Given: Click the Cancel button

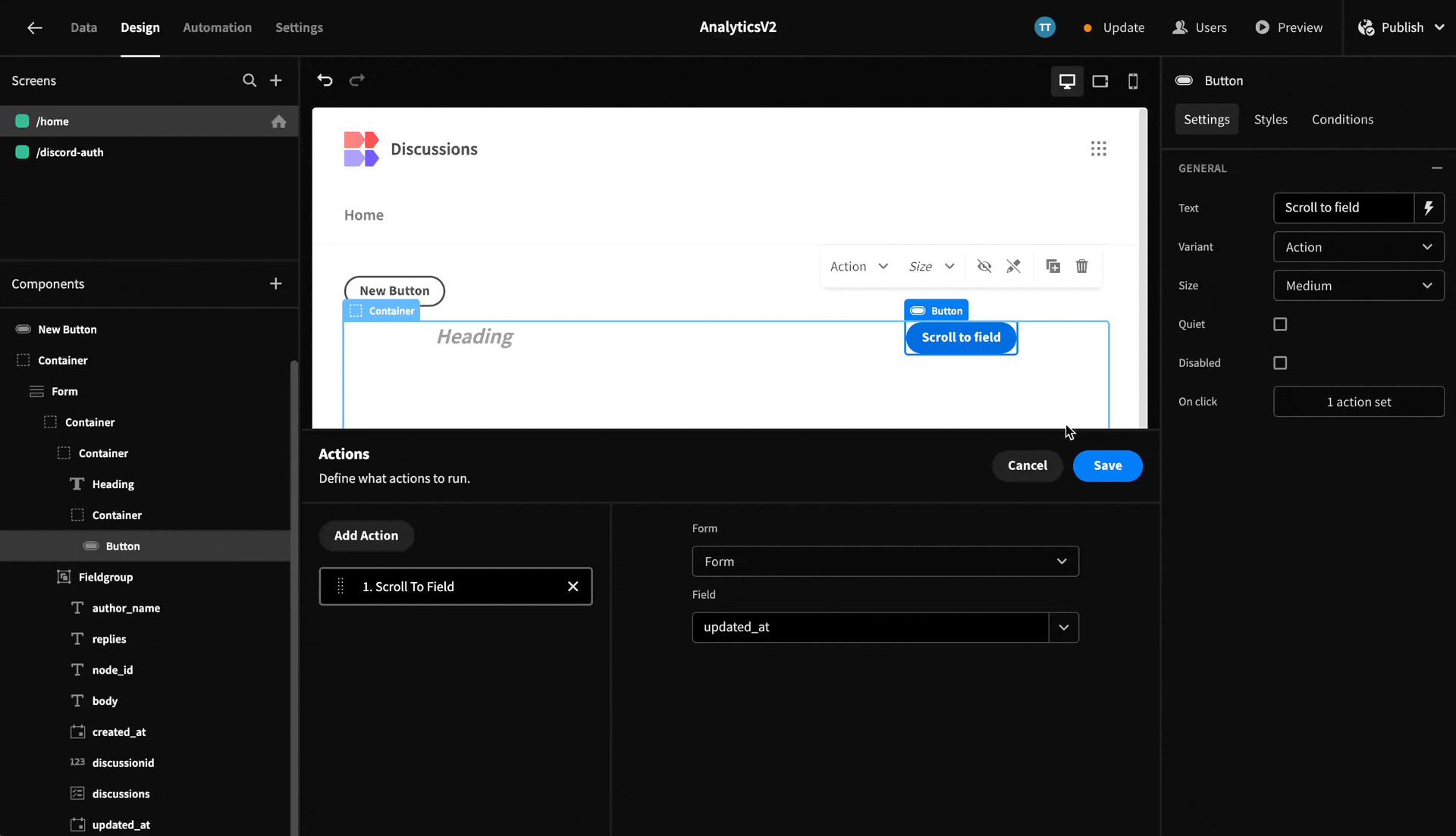Looking at the screenshot, I should [1028, 465].
